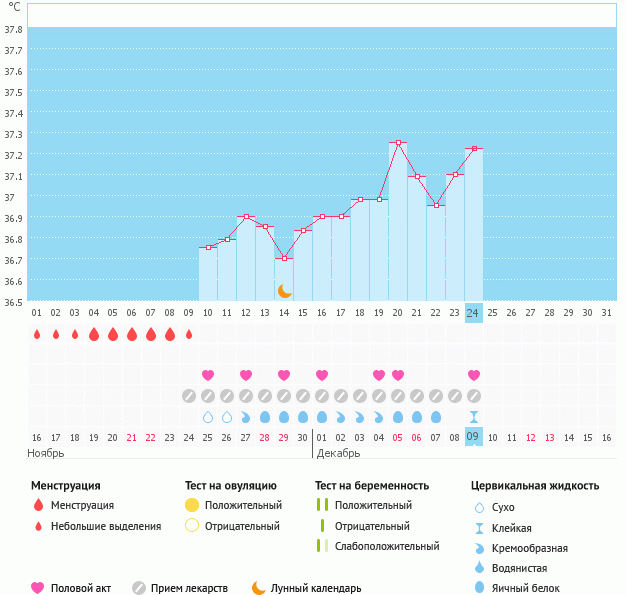Click the egg white fluid icon on day 22

[x=436, y=416]
